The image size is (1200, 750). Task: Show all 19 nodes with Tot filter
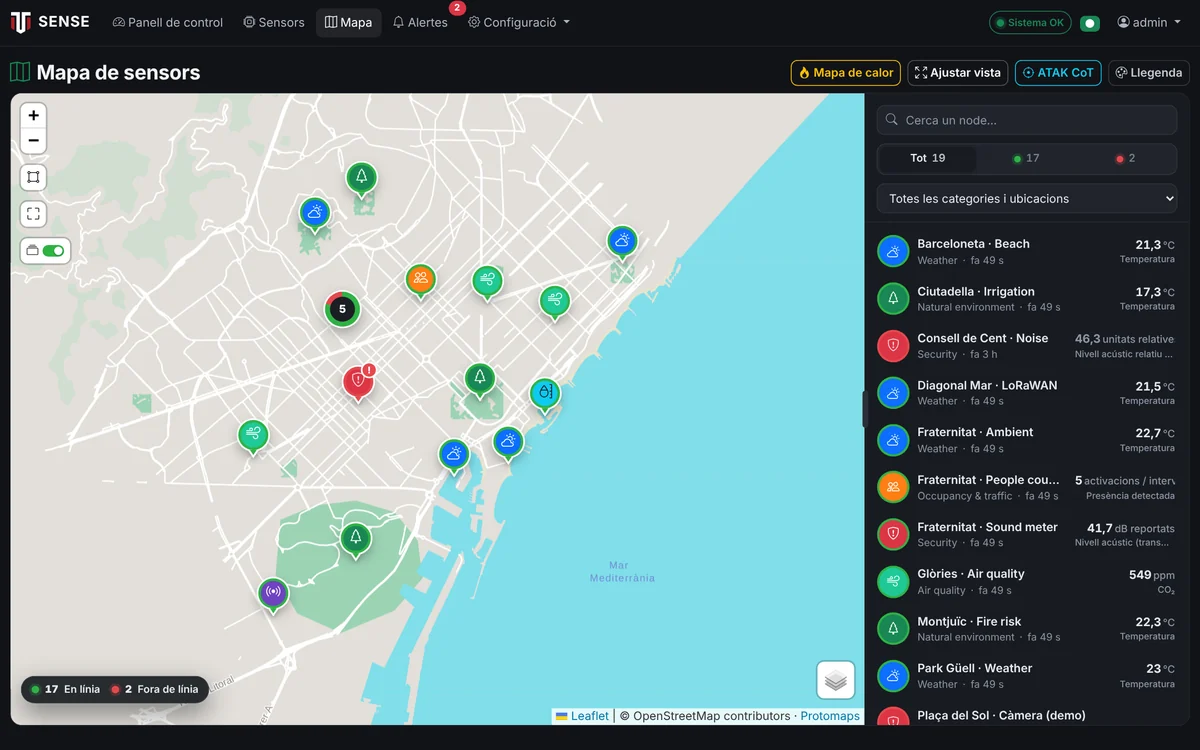[927, 158]
